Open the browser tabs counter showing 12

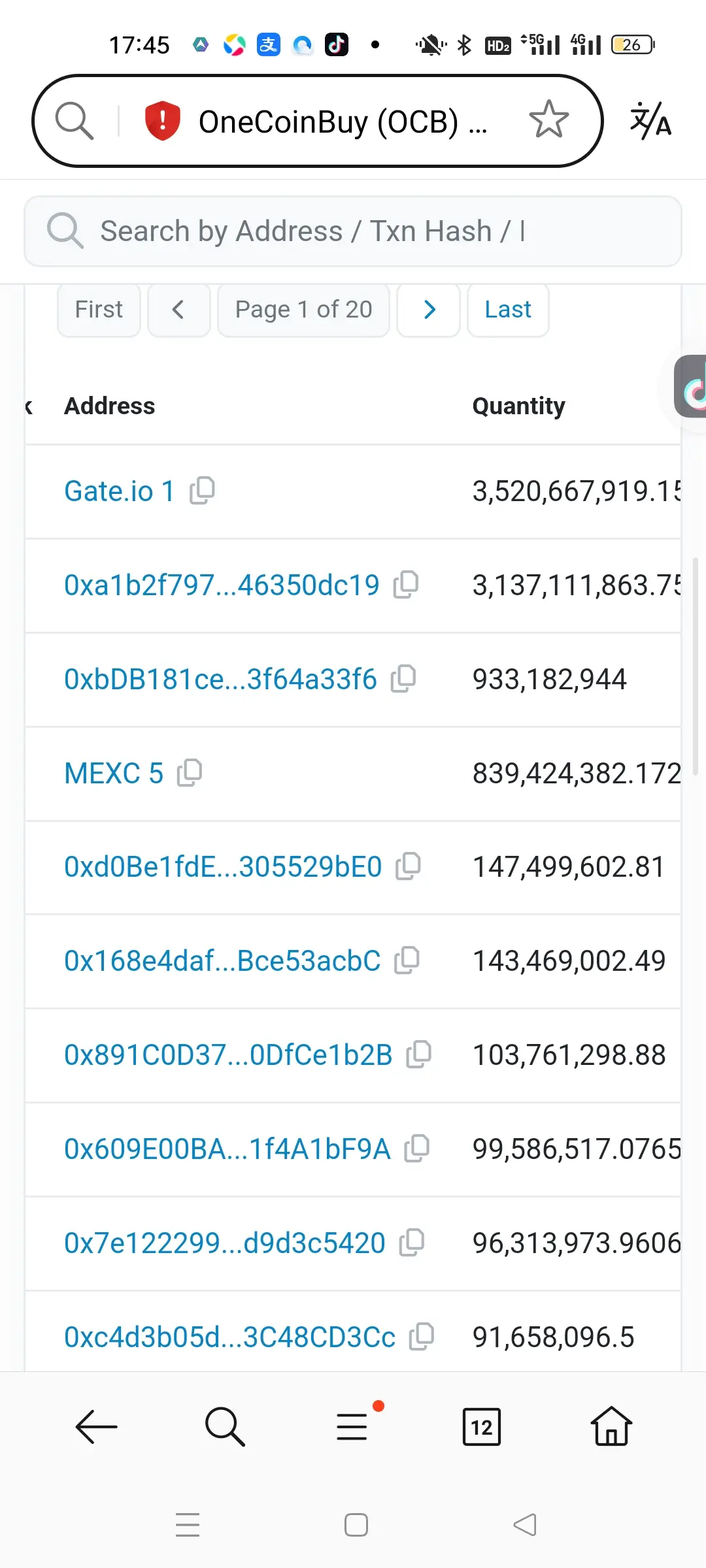click(x=482, y=1427)
